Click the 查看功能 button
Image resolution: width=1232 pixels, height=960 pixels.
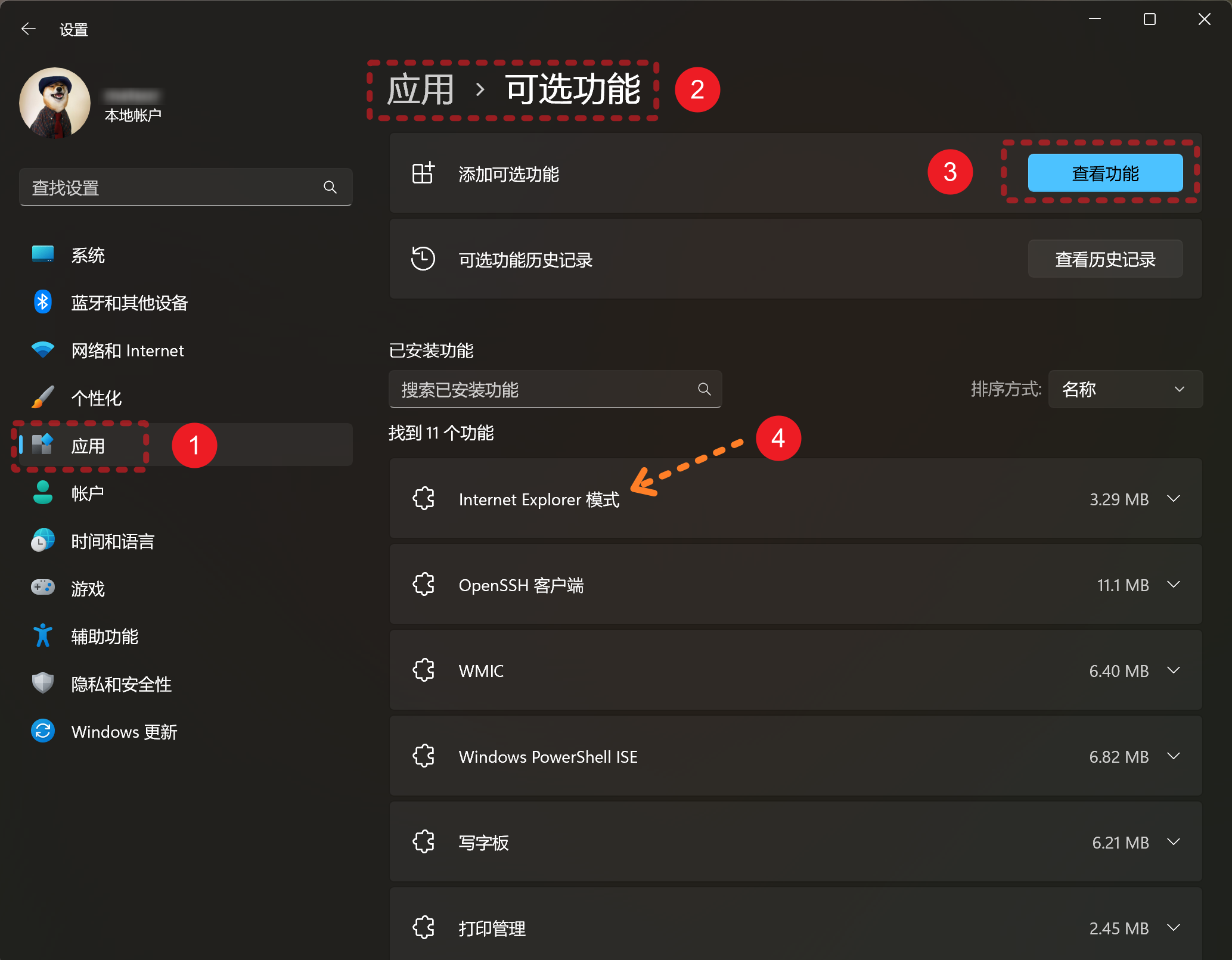click(1104, 173)
